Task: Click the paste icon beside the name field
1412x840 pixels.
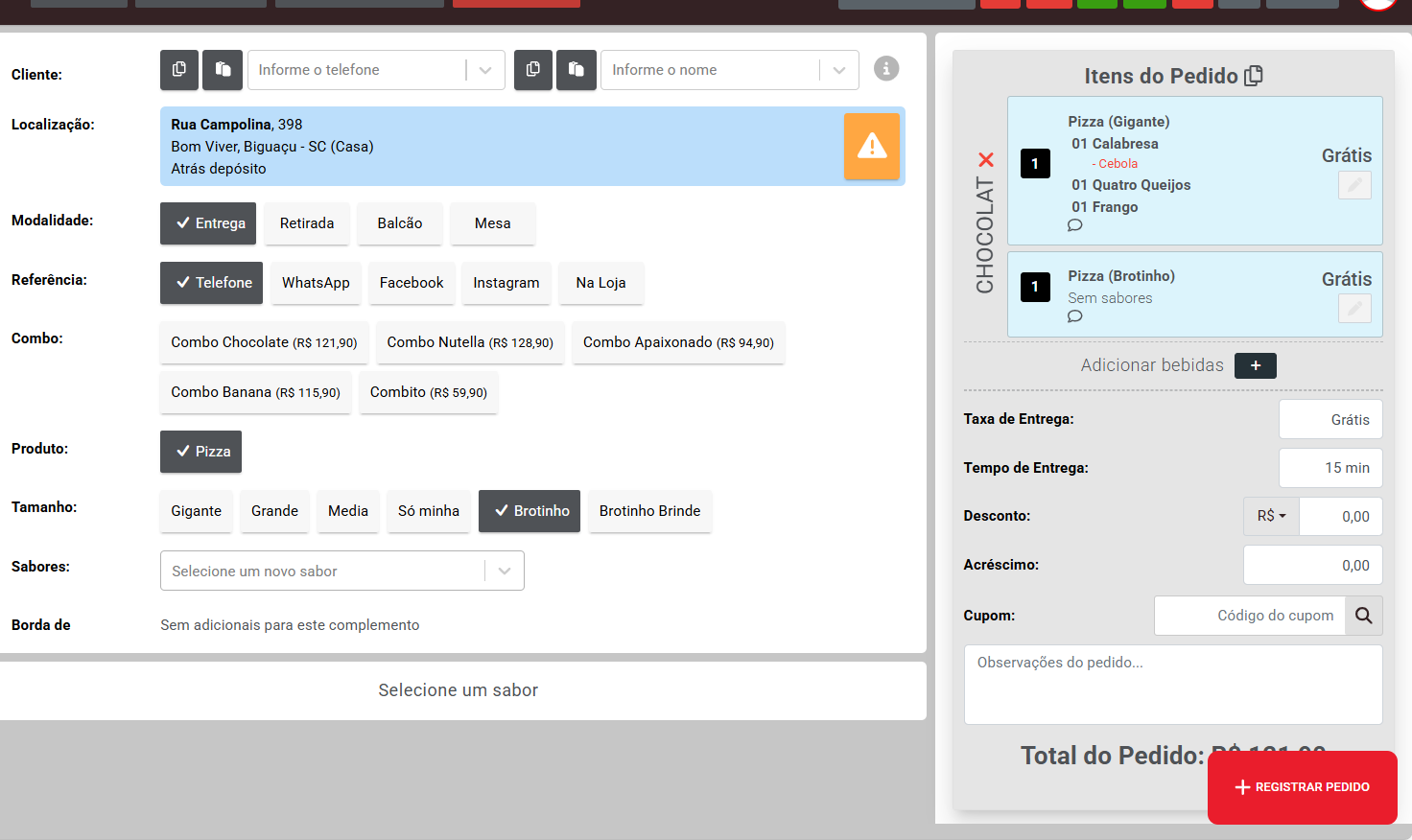Action: 577,70
